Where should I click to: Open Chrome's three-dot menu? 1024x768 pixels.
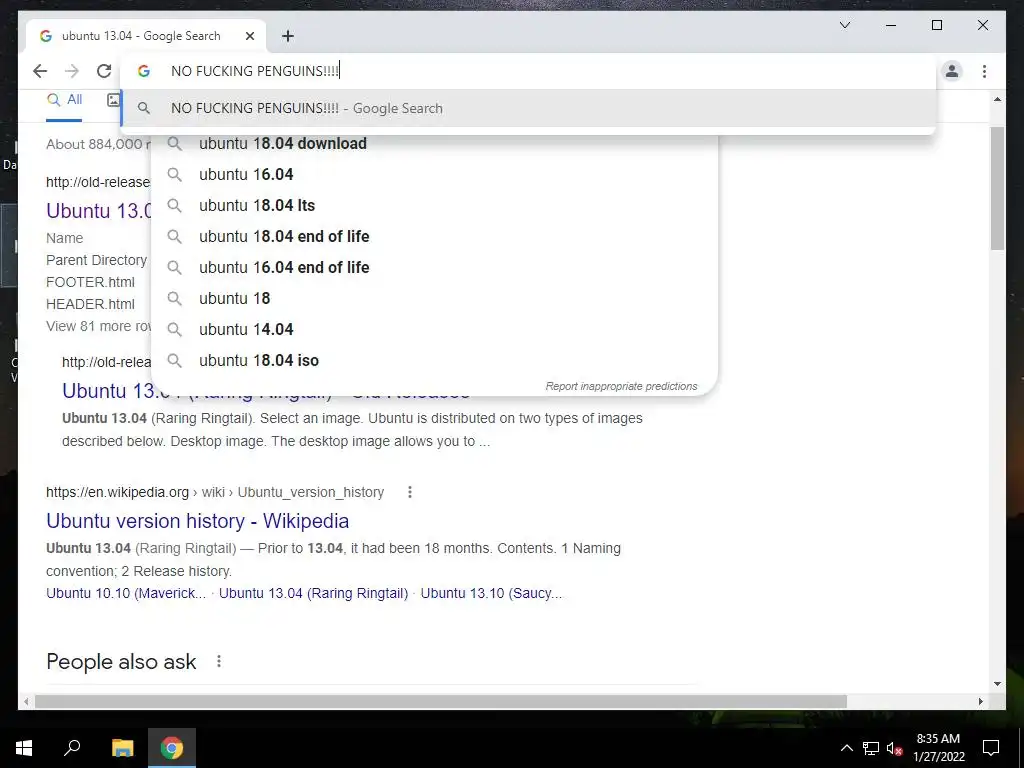pyautogui.click(x=984, y=71)
